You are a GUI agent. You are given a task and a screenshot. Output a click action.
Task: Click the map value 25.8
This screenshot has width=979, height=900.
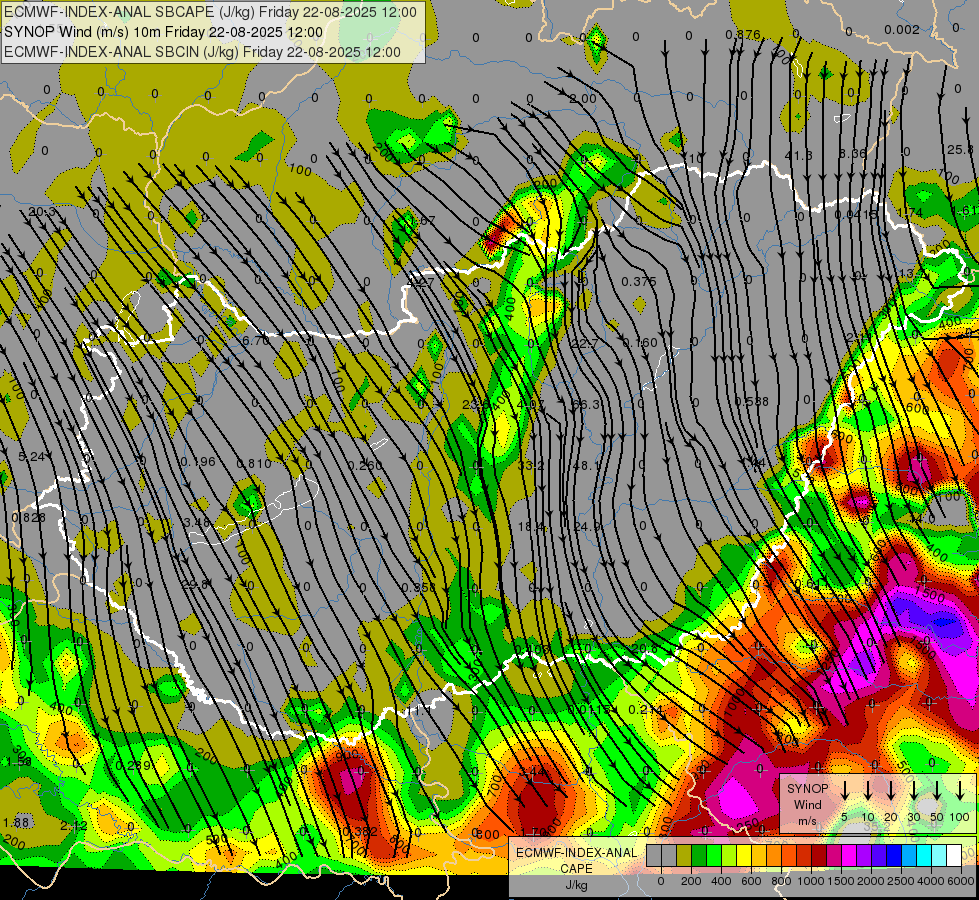(960, 149)
